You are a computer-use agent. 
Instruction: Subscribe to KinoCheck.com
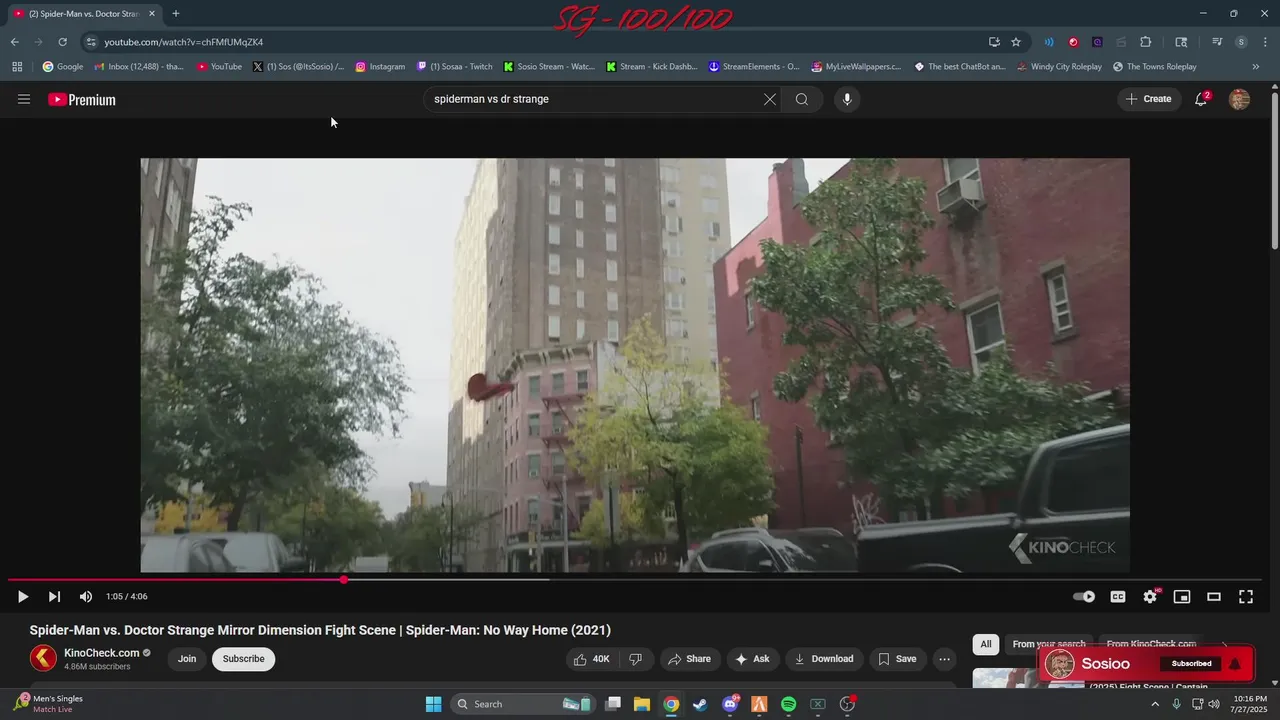pos(243,659)
